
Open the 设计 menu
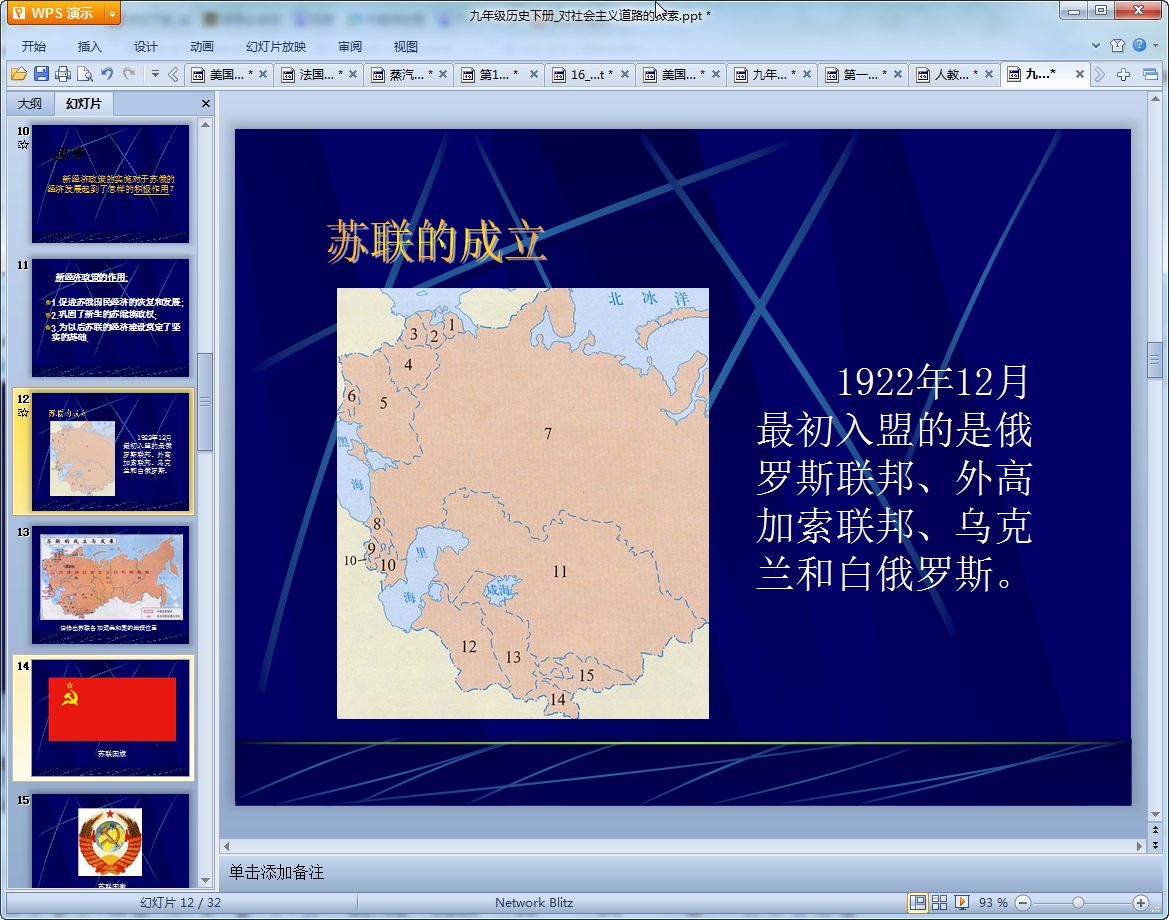[145, 46]
